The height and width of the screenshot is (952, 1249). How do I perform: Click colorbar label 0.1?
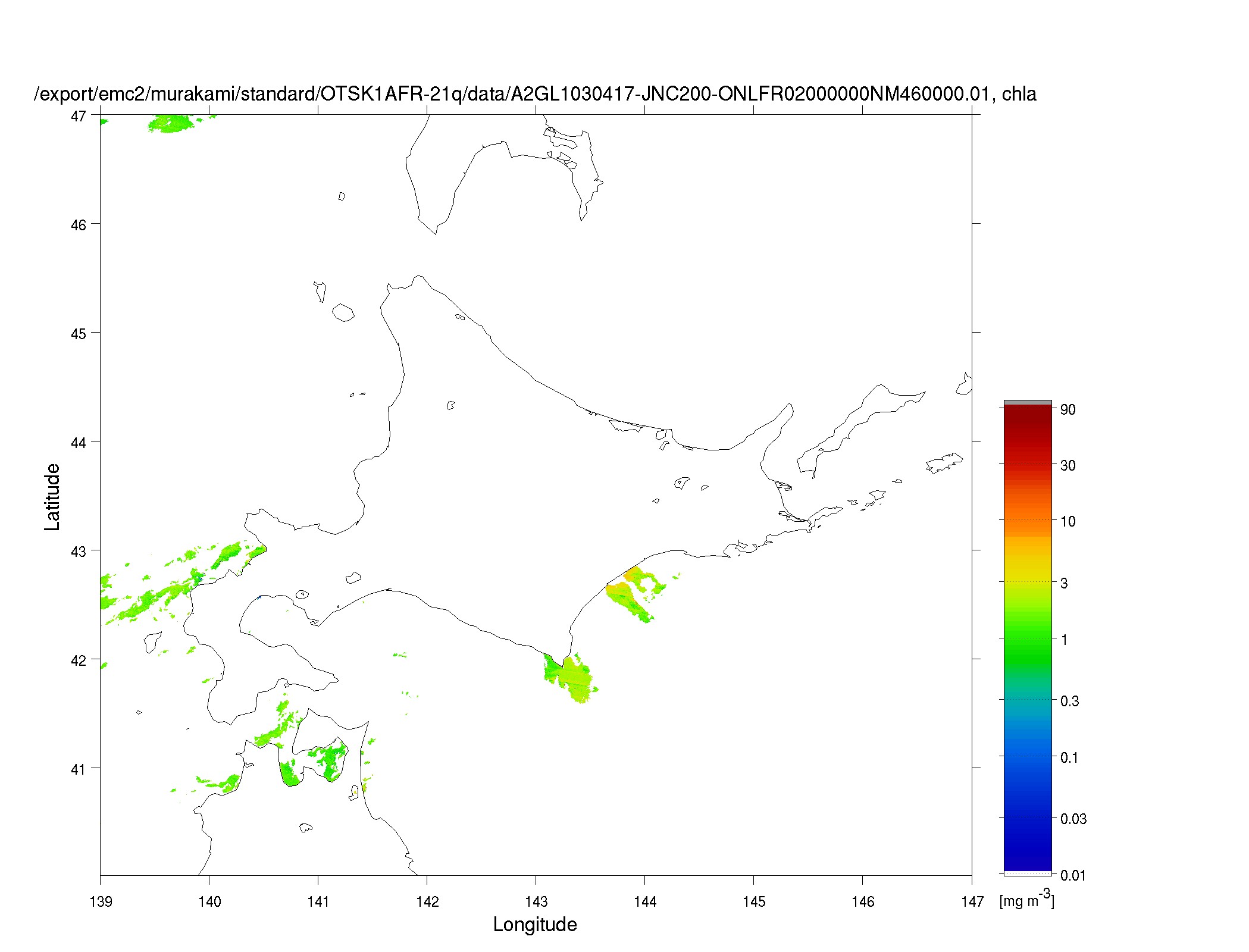tap(1070, 757)
